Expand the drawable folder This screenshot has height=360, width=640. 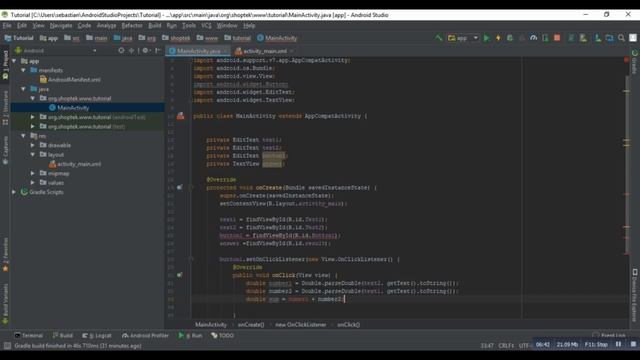(x=33, y=145)
